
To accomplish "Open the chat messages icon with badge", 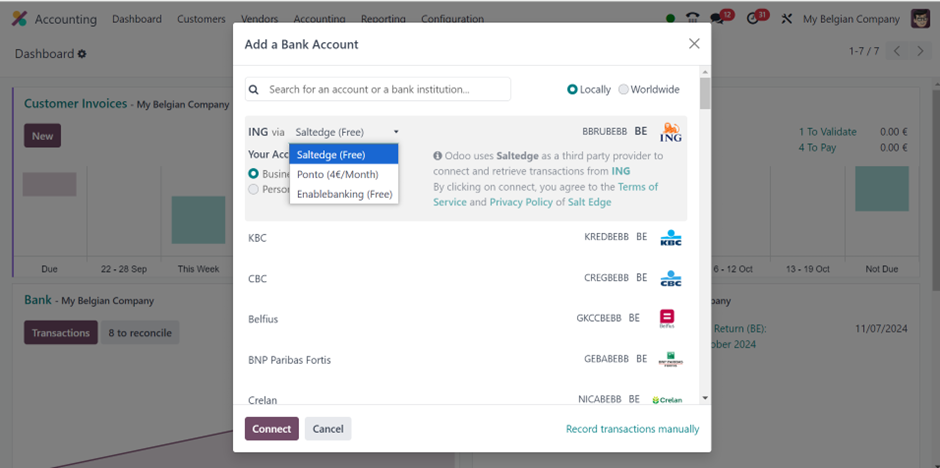I will (x=717, y=19).
